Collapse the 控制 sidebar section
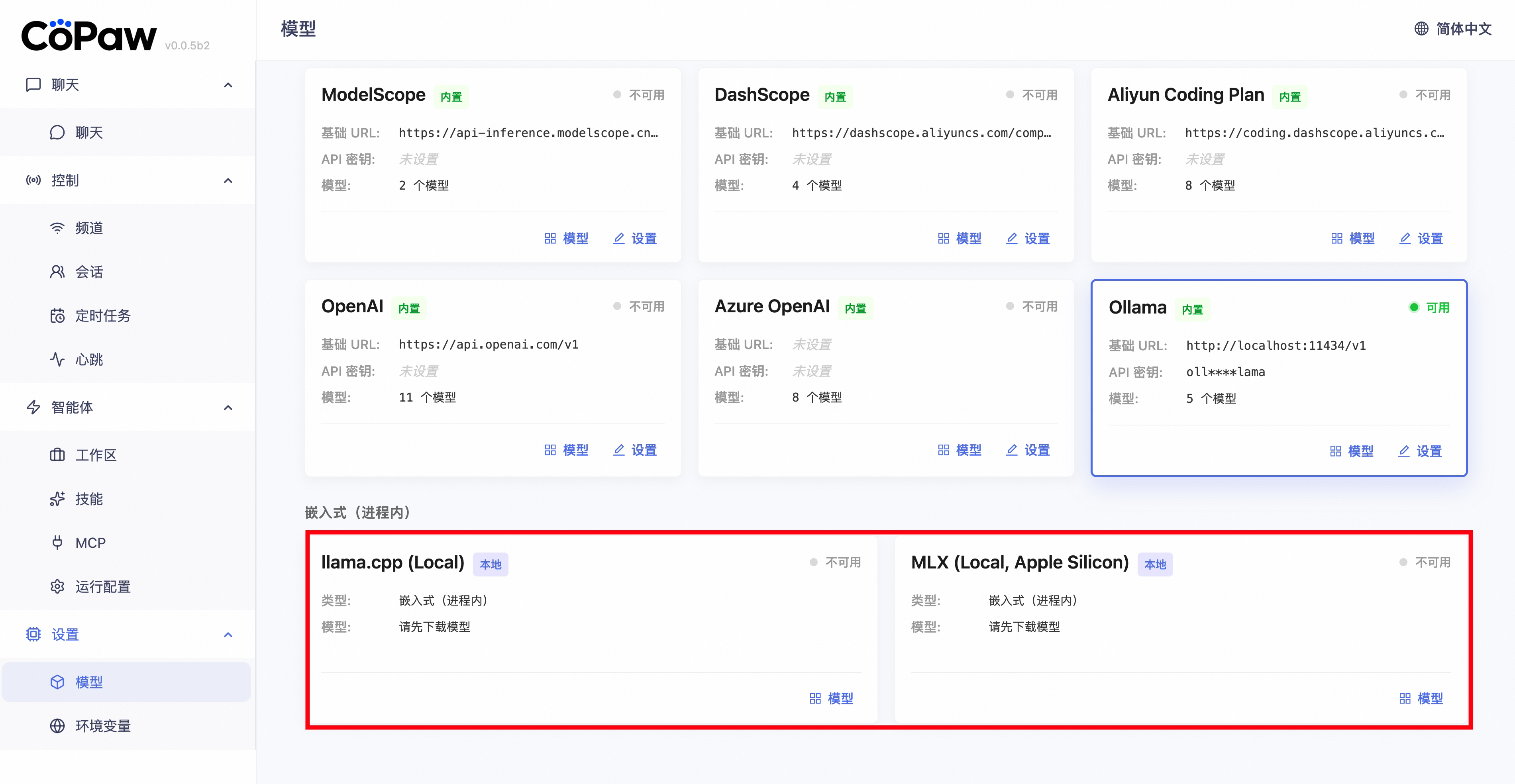 (228, 180)
